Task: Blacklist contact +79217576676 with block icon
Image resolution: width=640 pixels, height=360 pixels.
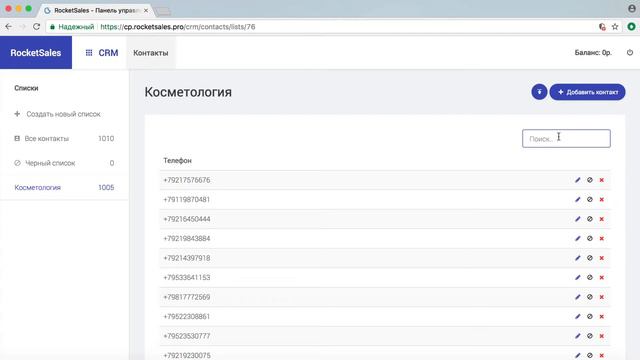Action: 590,180
